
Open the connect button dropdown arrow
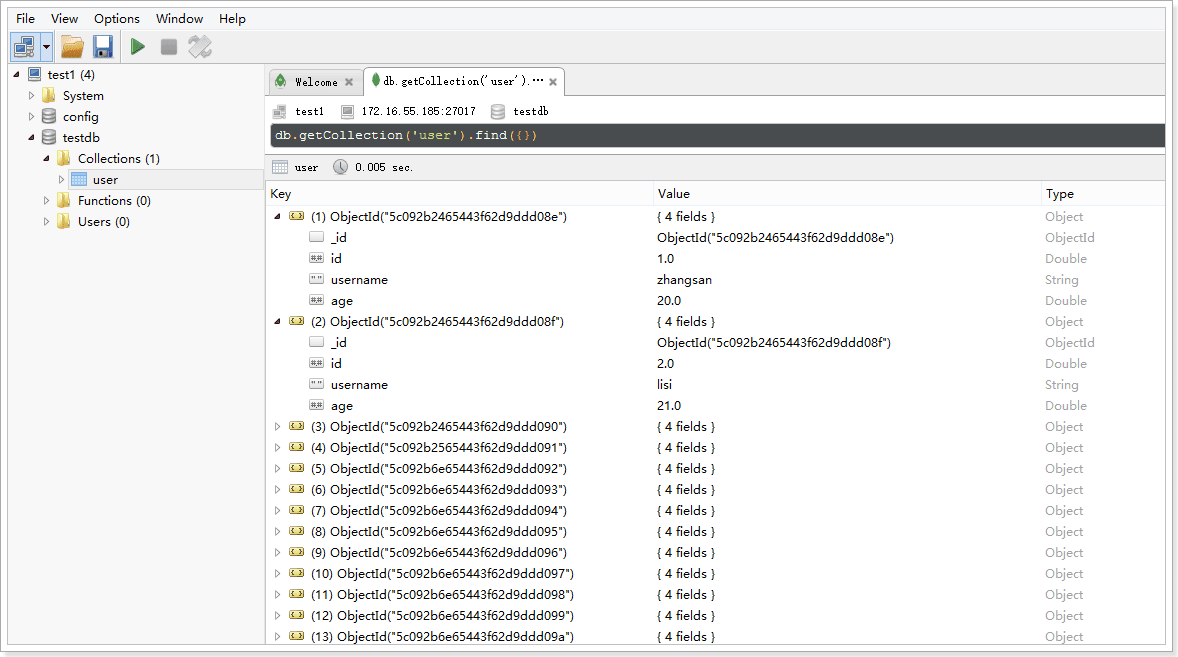[x=46, y=46]
